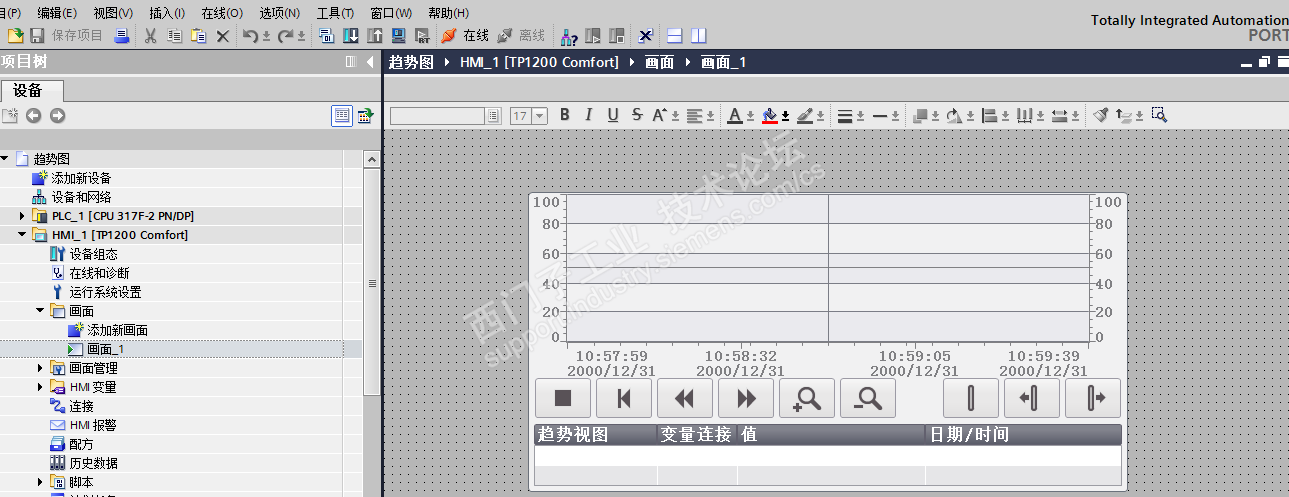
Task: Open the text alignment dropdown arrow
Action: tap(710, 116)
